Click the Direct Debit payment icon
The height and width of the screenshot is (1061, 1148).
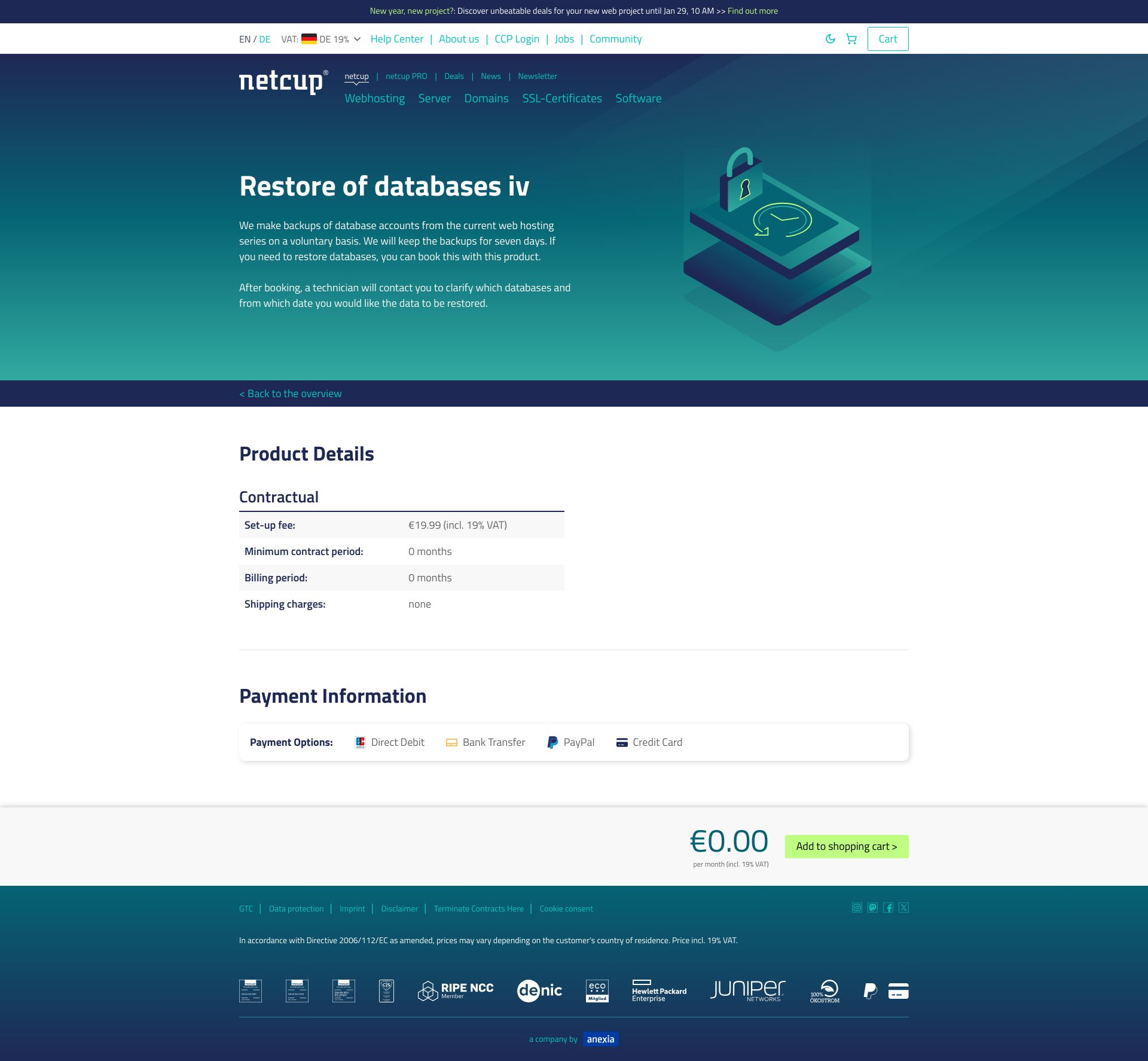click(x=360, y=742)
